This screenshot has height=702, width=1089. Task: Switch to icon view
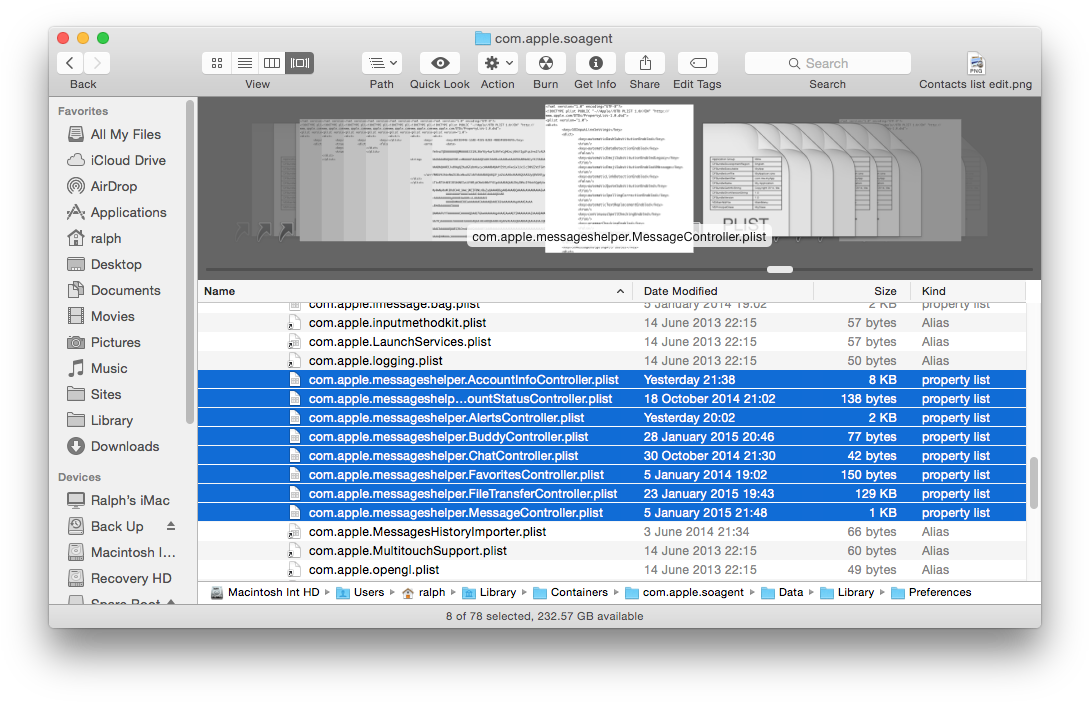point(217,63)
